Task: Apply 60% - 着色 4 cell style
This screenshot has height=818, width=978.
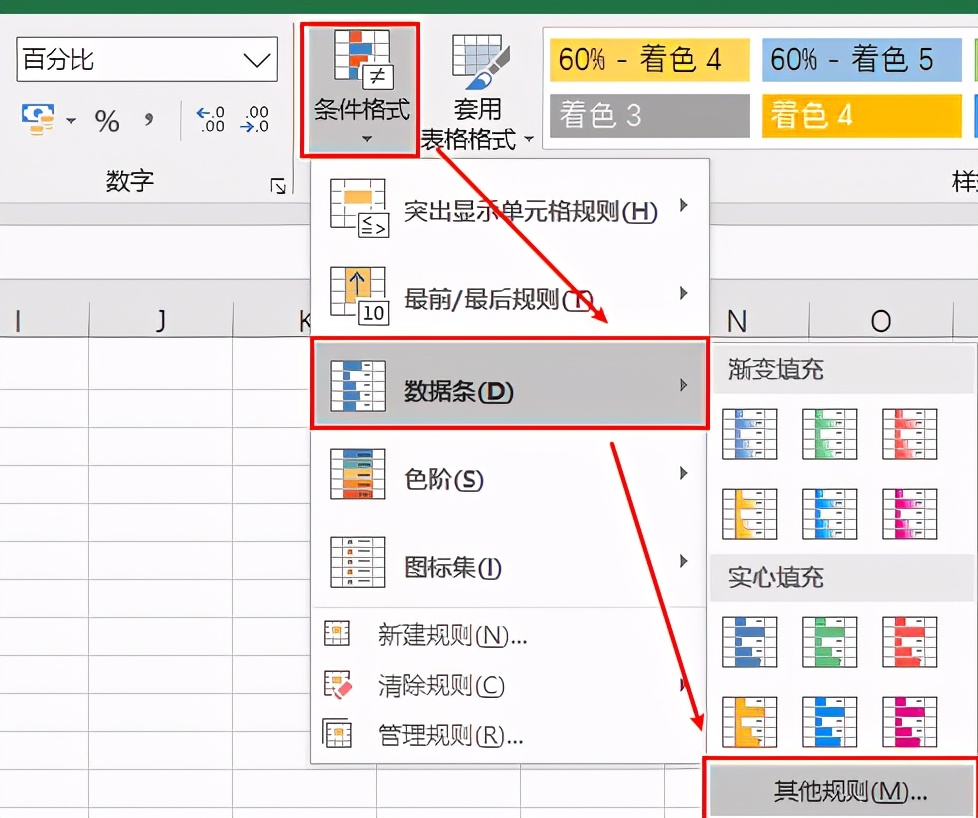Action: pyautogui.click(x=649, y=60)
